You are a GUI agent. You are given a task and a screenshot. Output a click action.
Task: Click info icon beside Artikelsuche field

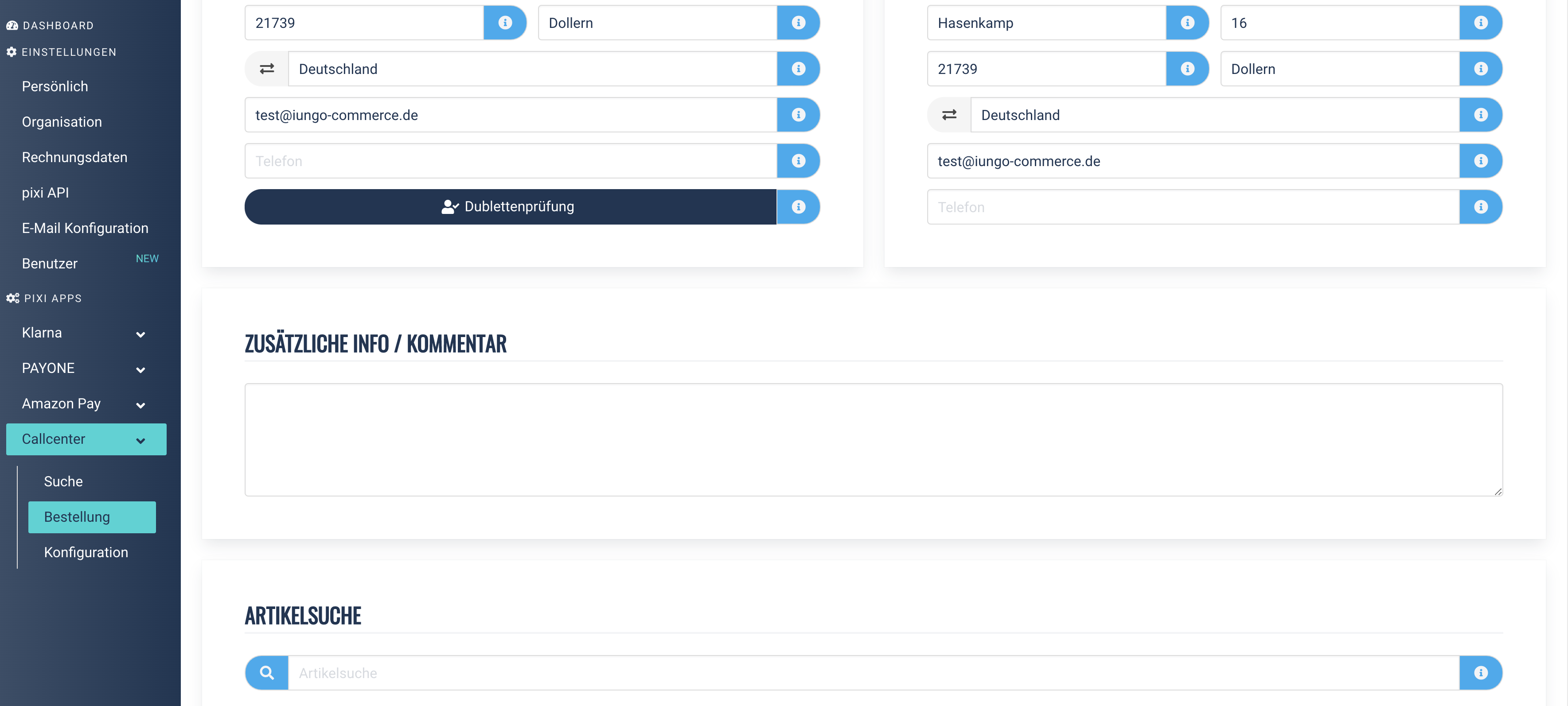[x=1480, y=672]
